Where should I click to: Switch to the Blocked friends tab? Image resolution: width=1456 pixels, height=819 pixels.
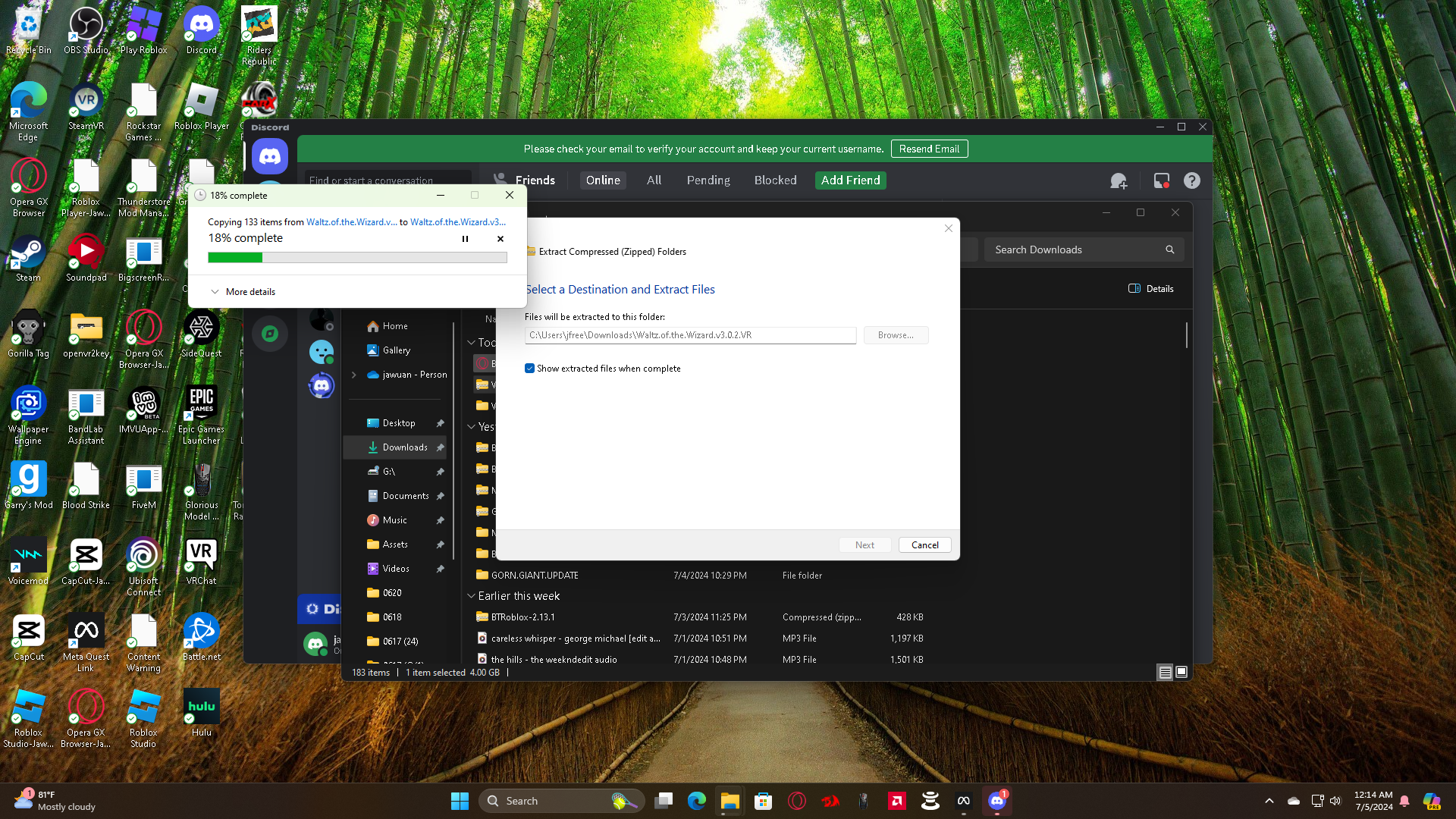(x=775, y=180)
